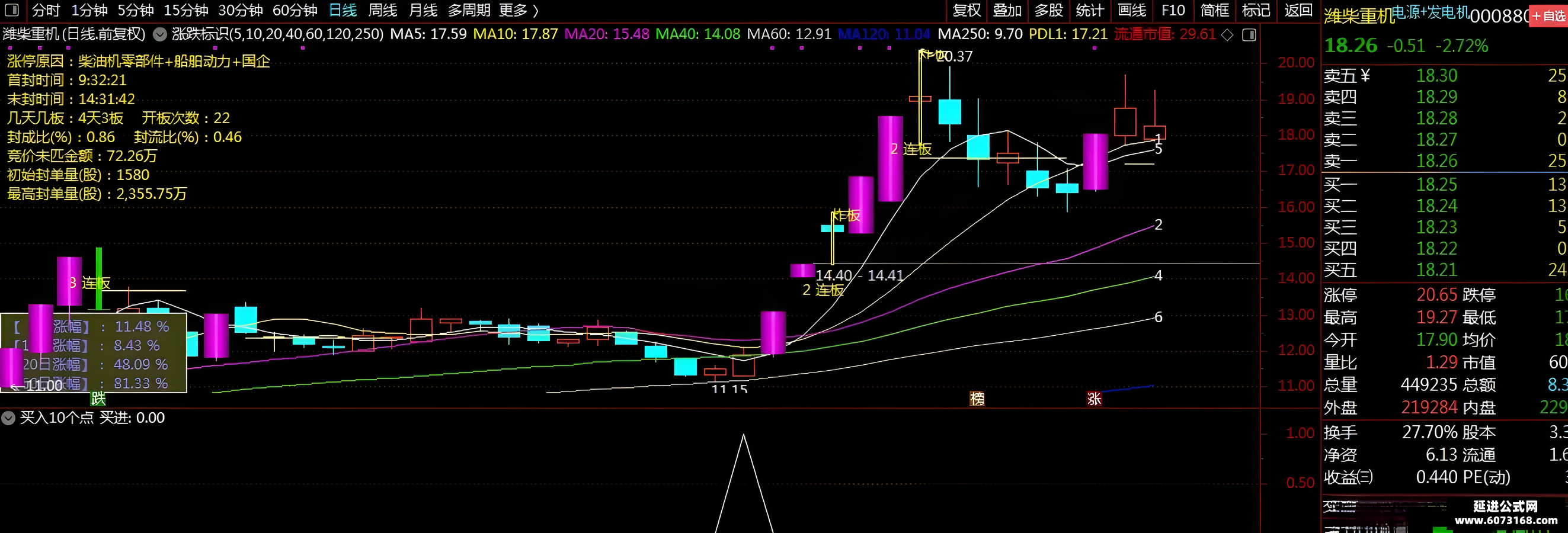Open the 画线 drawing tools
The width and height of the screenshot is (1568, 533).
click(1132, 10)
